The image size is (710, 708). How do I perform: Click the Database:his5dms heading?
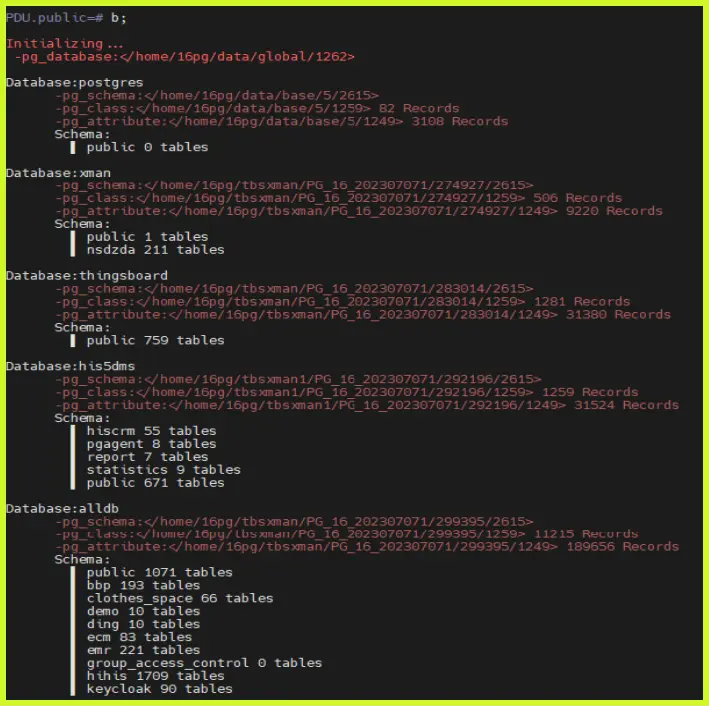[x=71, y=366]
